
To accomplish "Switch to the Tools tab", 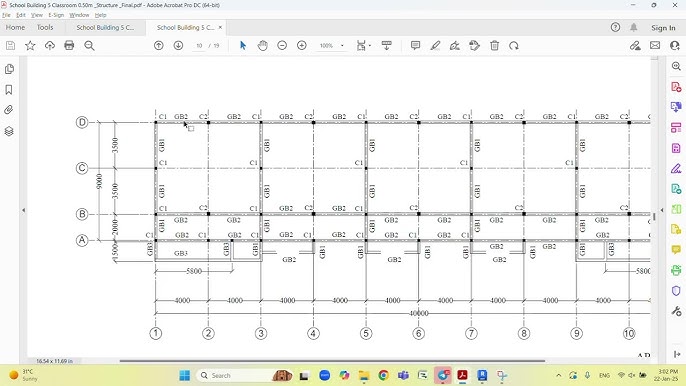I will tap(45, 27).
